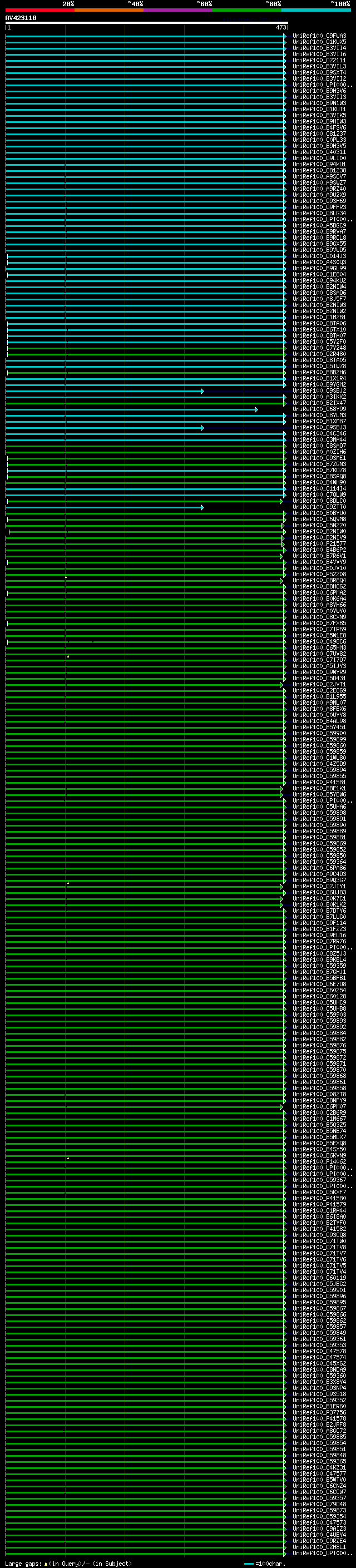Click the green ~80% identity legend bar
The image size is (356, 1568).
[247, 11]
